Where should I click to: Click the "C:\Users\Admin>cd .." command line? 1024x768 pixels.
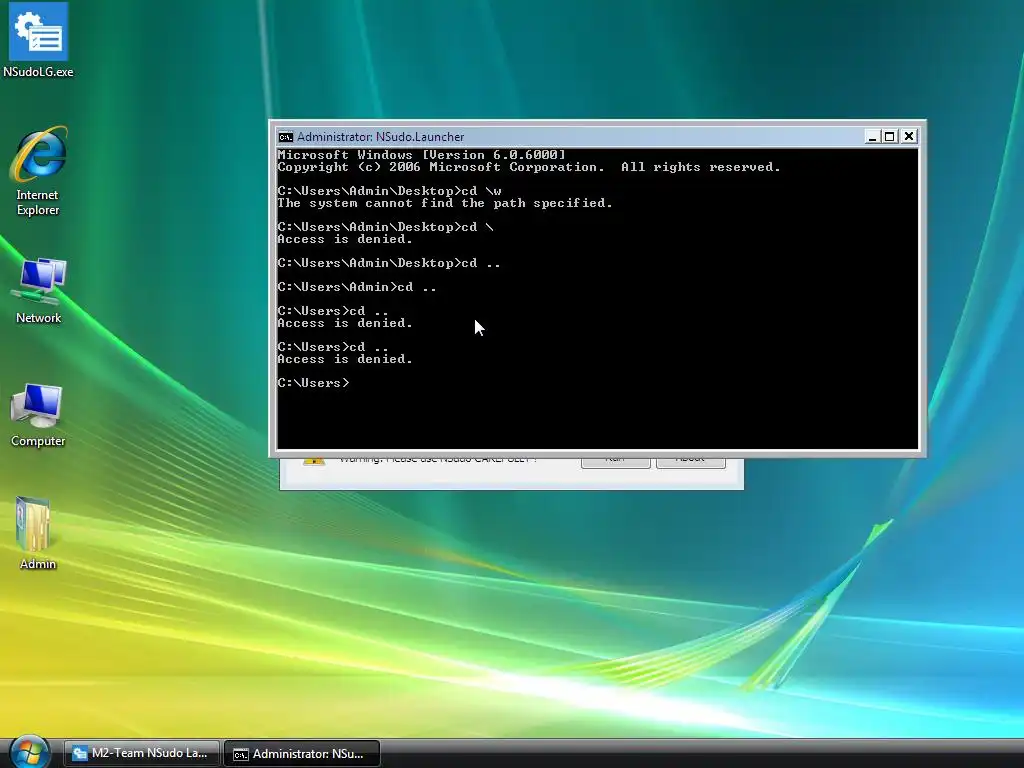[x=357, y=287]
